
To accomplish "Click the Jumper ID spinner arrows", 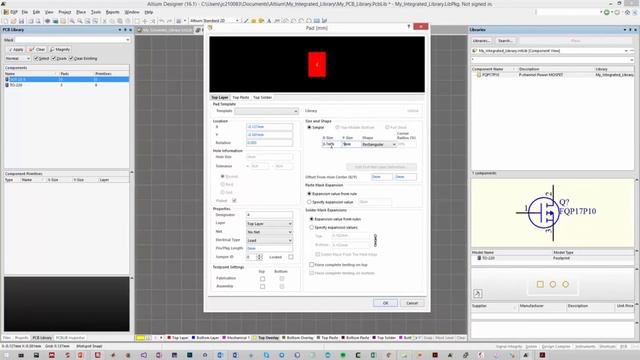I will coord(260,257).
